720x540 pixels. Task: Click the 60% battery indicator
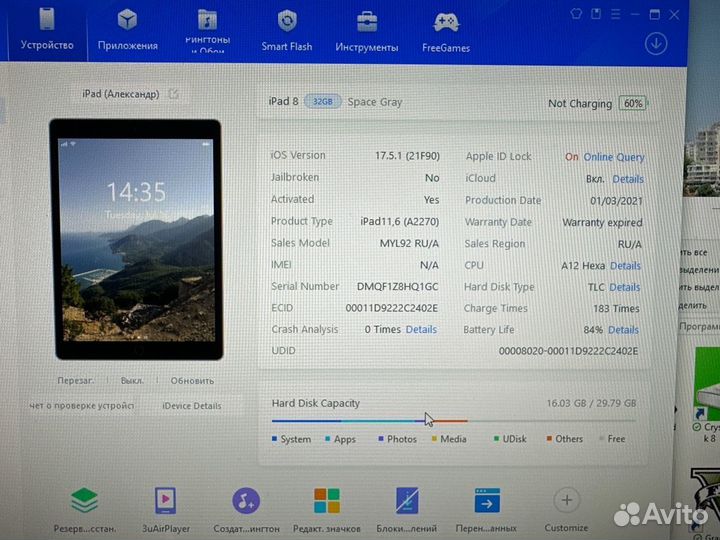633,104
